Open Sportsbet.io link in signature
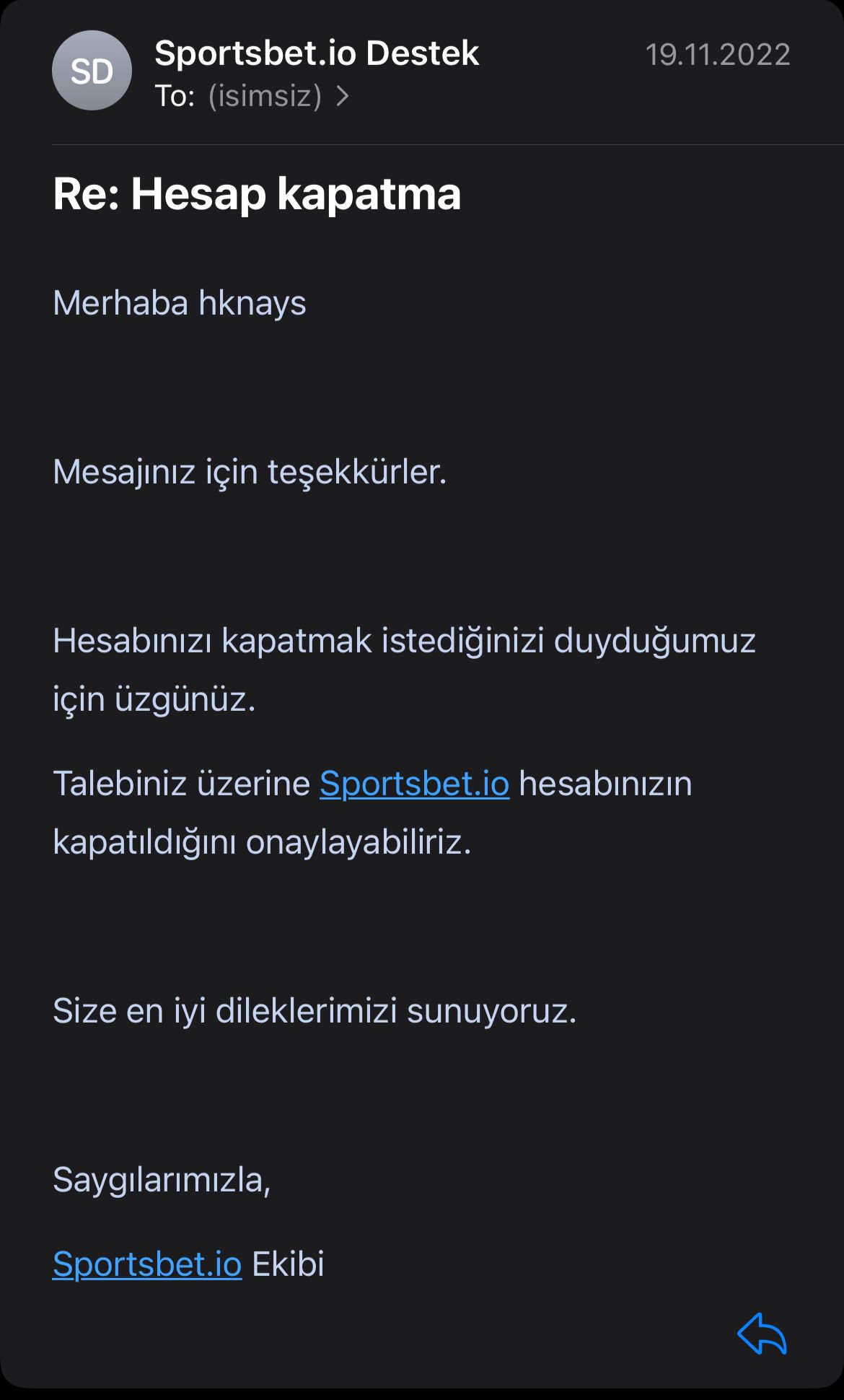The image size is (844, 1400). coord(147,1264)
